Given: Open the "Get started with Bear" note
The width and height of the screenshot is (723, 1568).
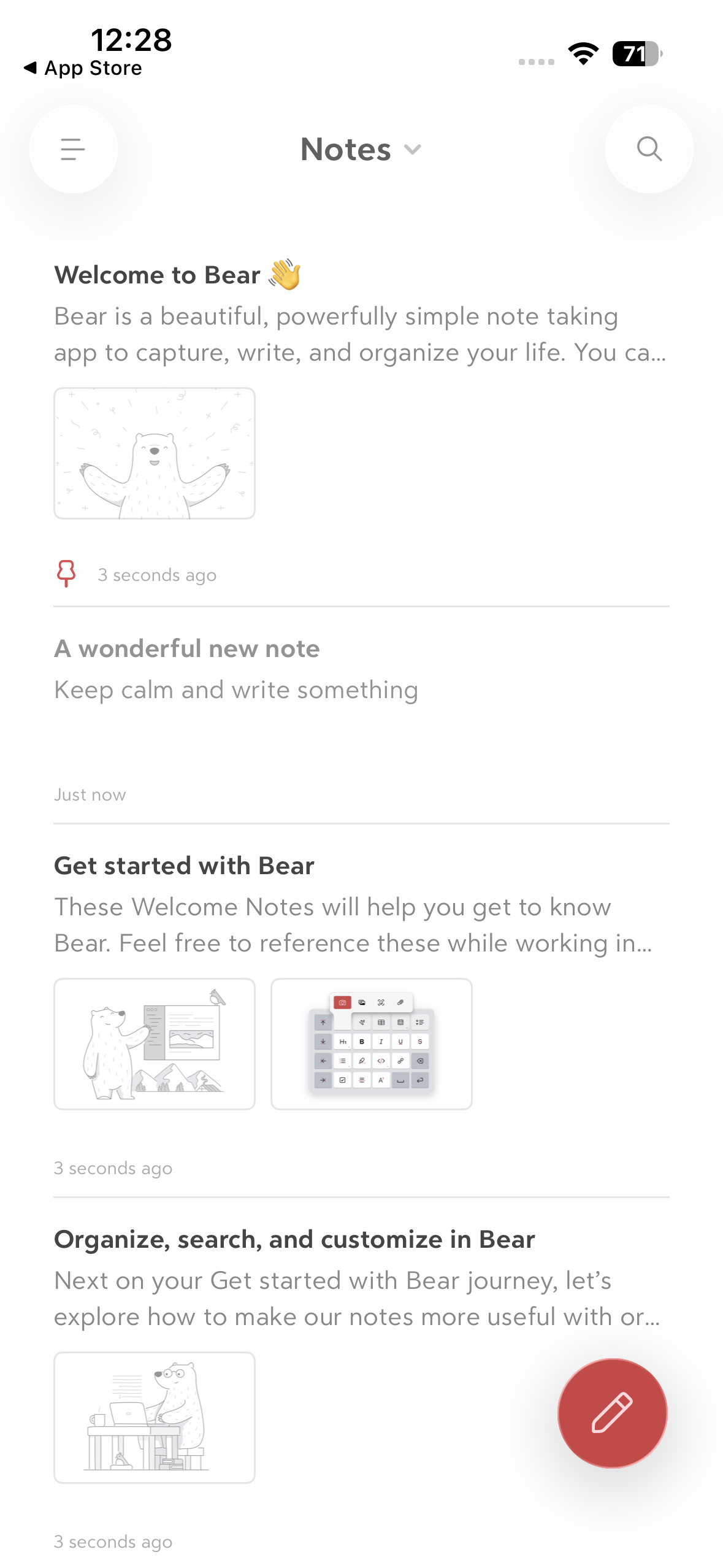Looking at the screenshot, I should 184,866.
